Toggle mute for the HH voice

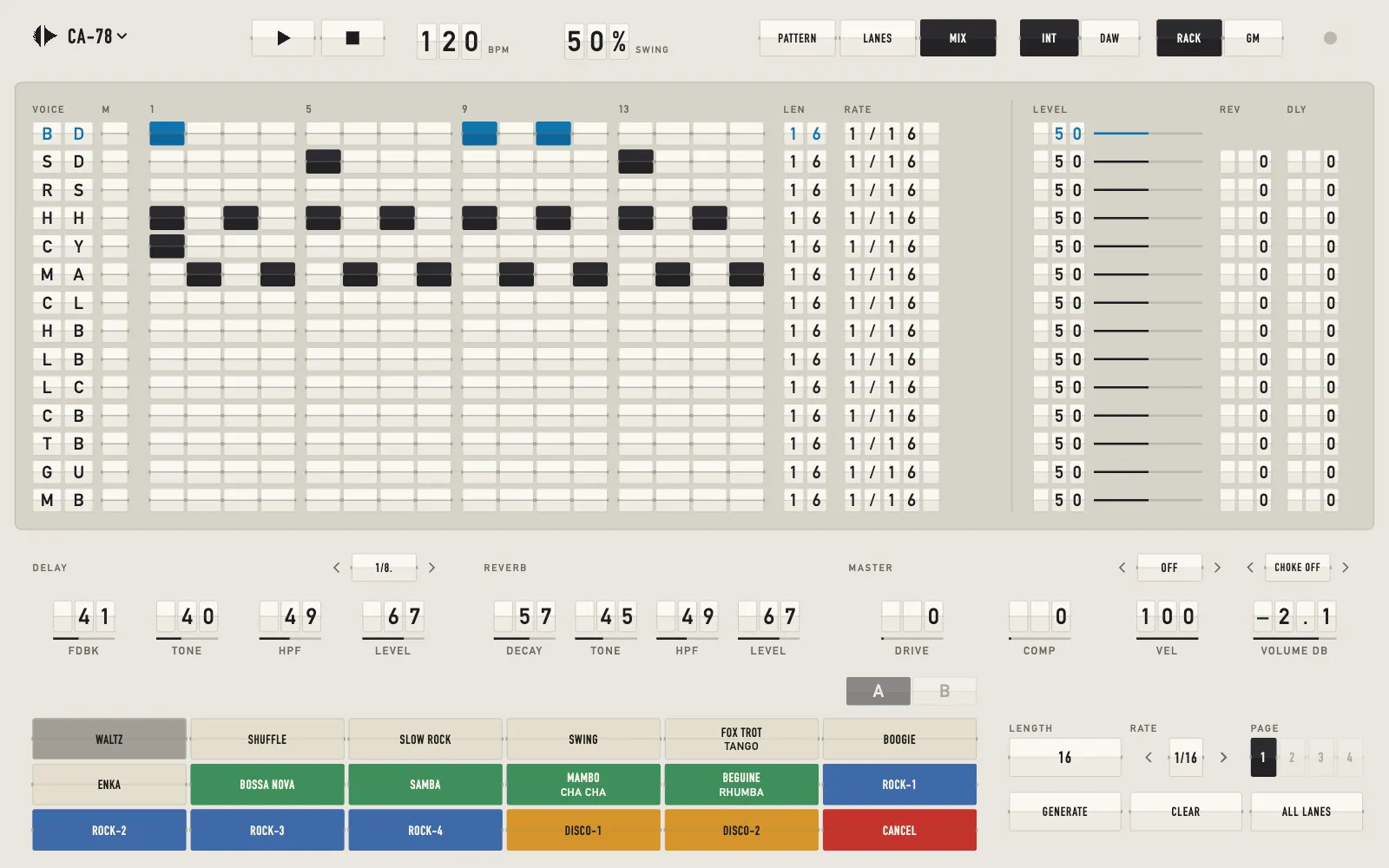coord(115,218)
